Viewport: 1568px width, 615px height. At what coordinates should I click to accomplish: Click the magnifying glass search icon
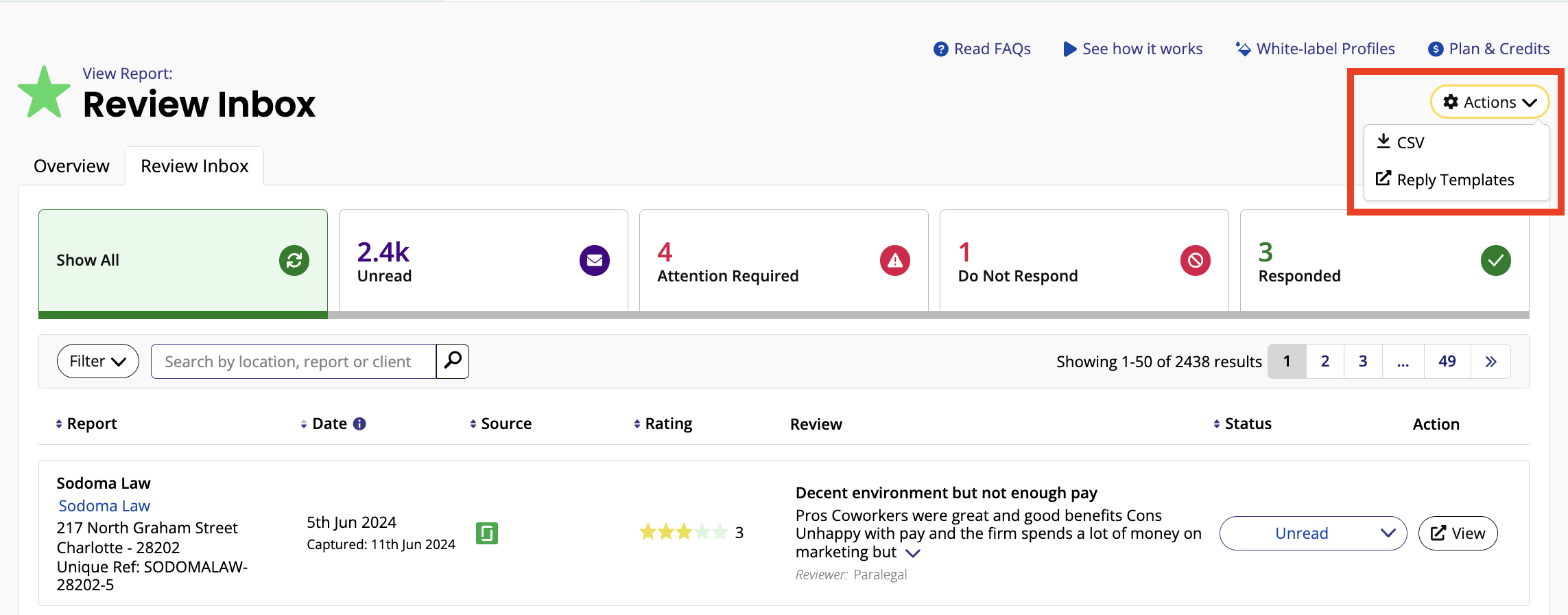[x=453, y=360]
